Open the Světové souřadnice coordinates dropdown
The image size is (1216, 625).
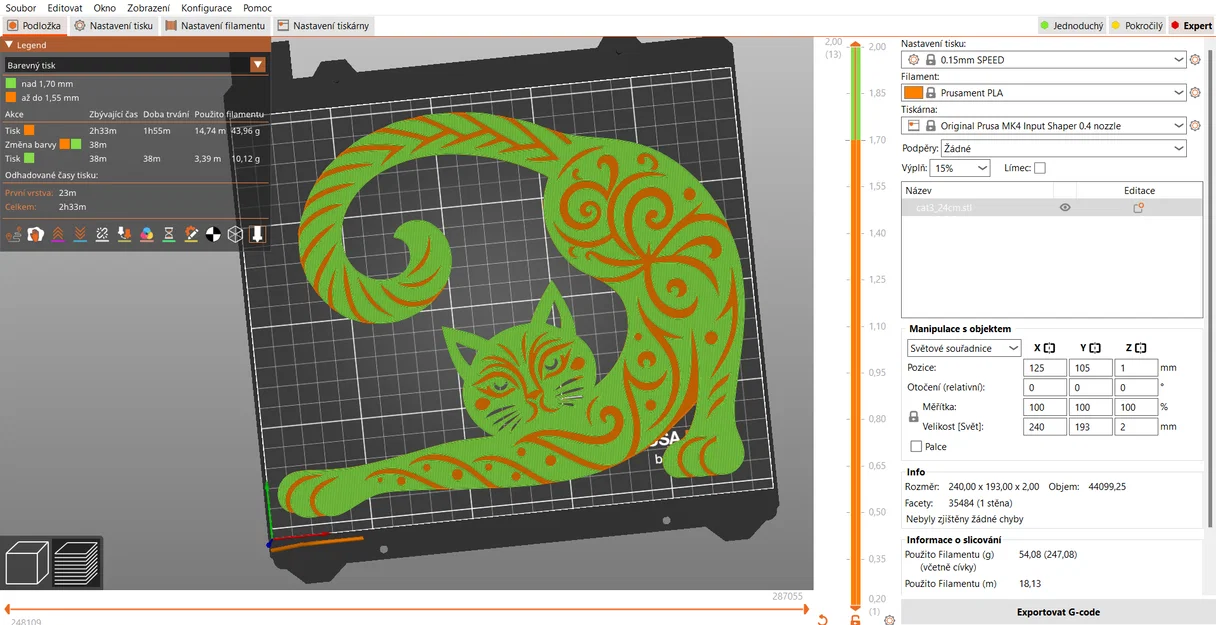click(964, 348)
